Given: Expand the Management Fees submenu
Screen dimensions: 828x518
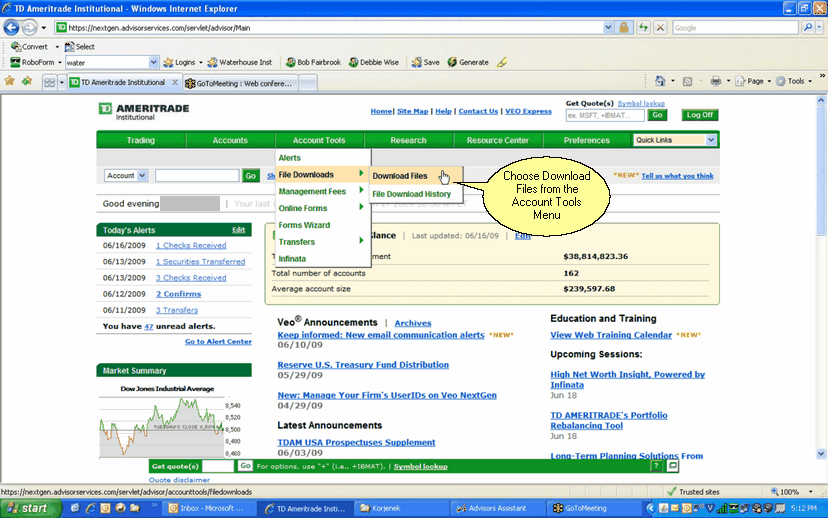Looking at the screenshot, I should coord(323,191).
